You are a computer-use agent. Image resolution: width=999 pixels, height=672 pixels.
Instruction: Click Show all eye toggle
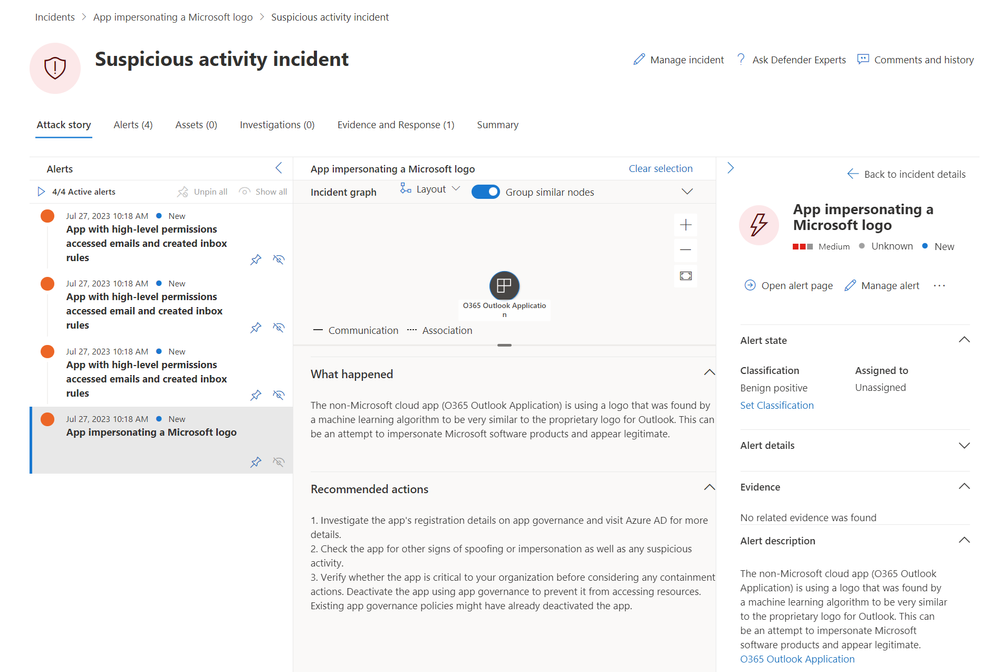point(245,192)
